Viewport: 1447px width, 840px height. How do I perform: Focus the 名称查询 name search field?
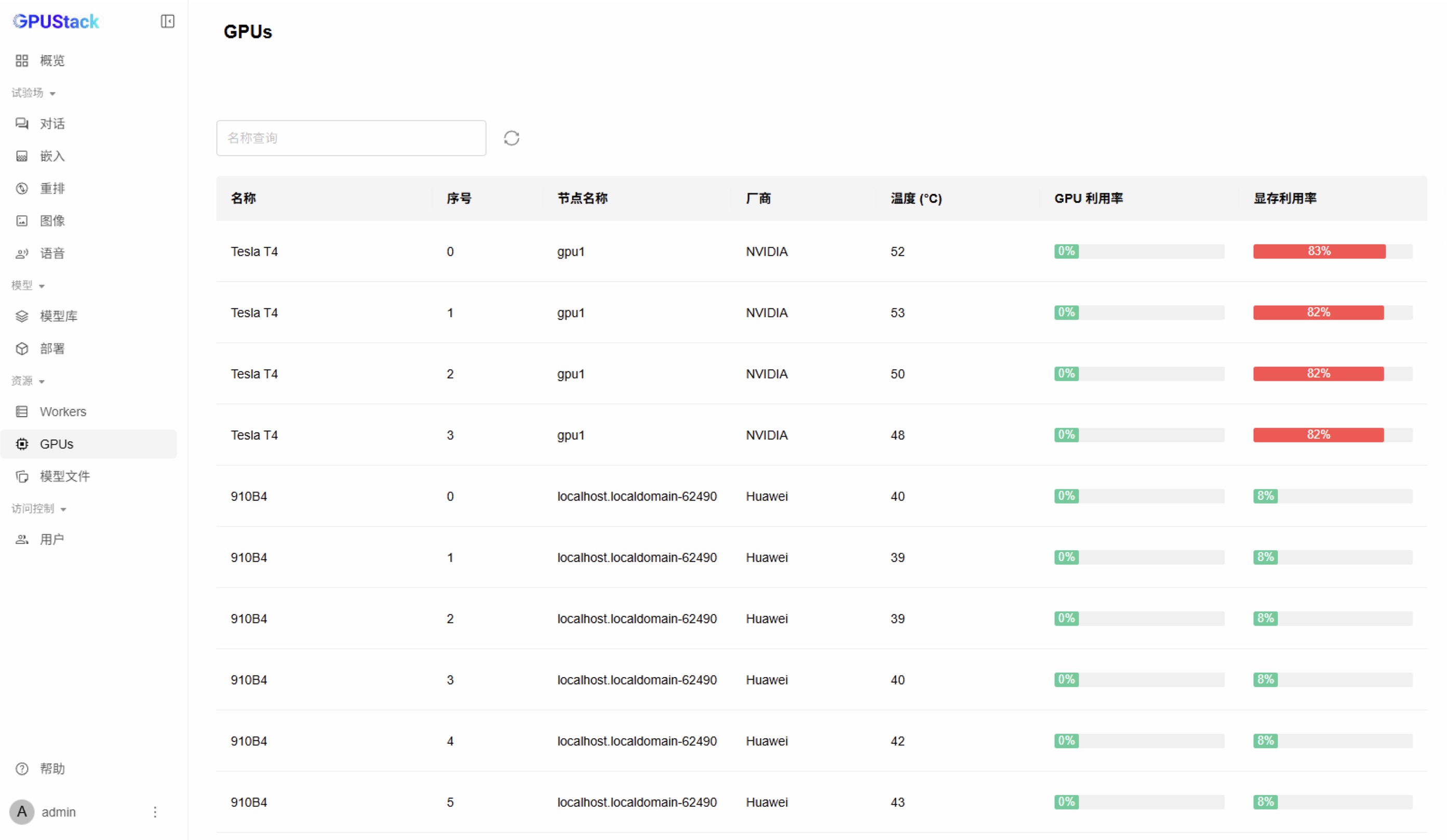click(x=351, y=138)
